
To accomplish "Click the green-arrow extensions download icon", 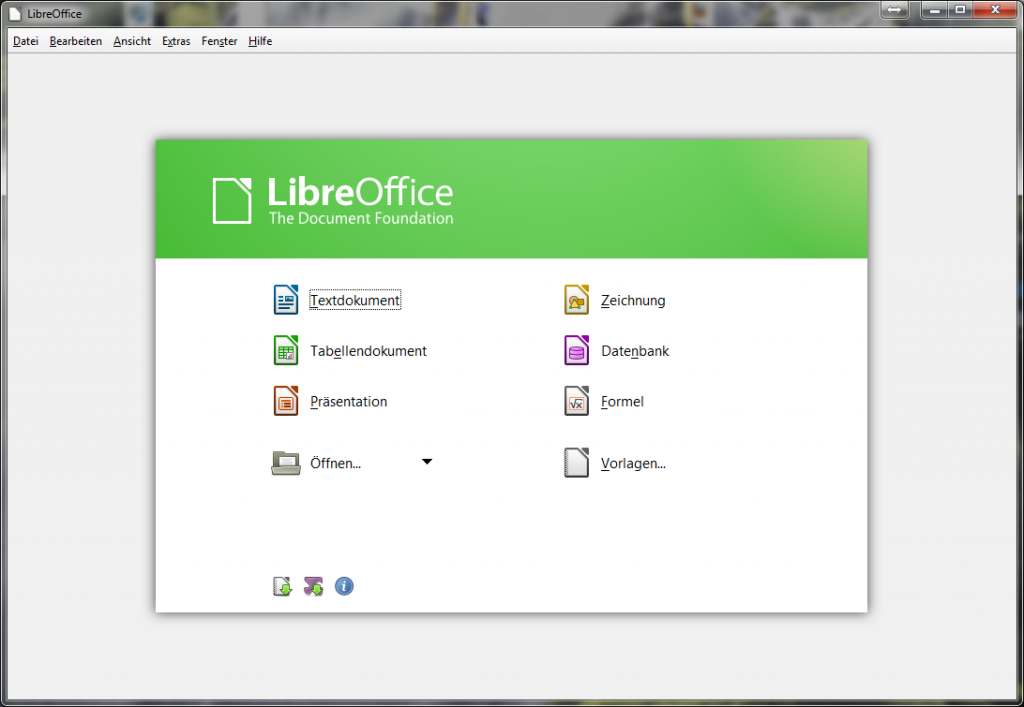I will 283,587.
